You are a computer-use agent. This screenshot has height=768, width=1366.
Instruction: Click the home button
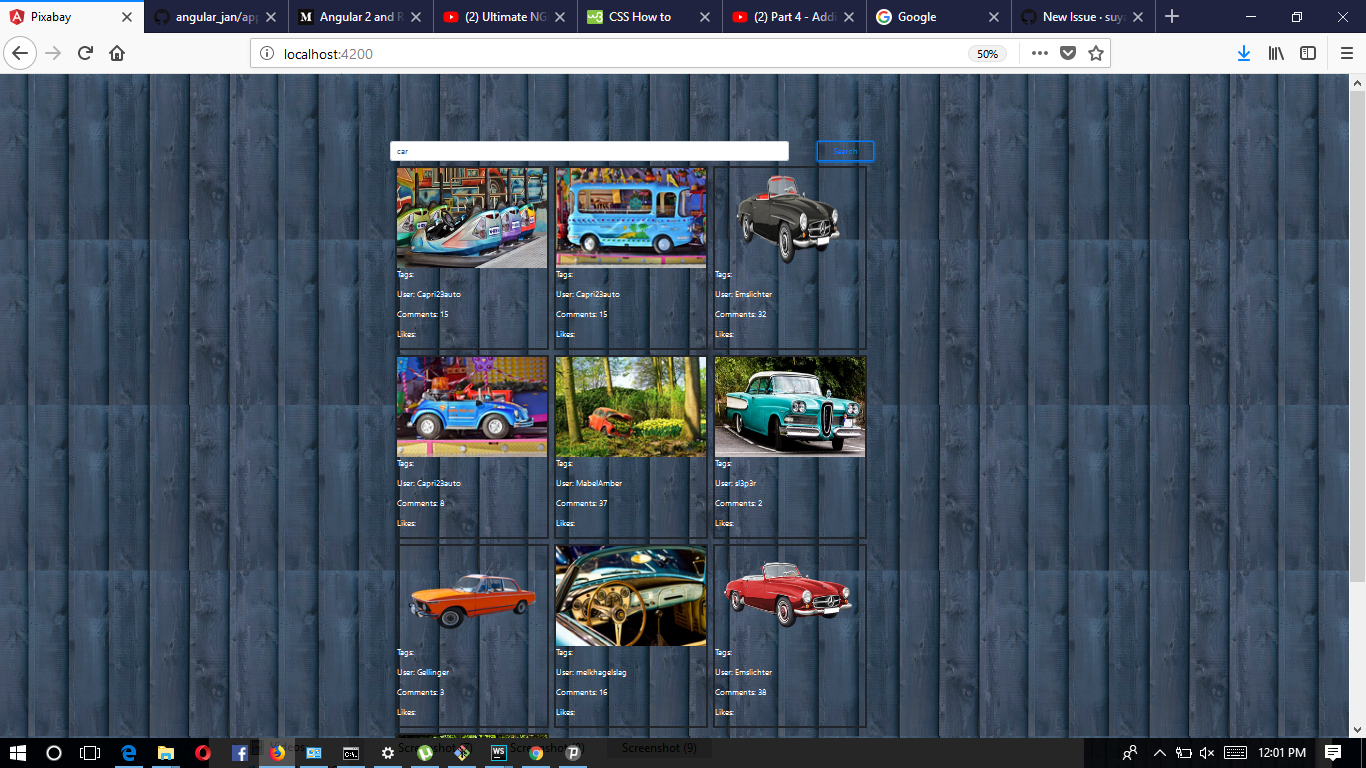(x=118, y=54)
